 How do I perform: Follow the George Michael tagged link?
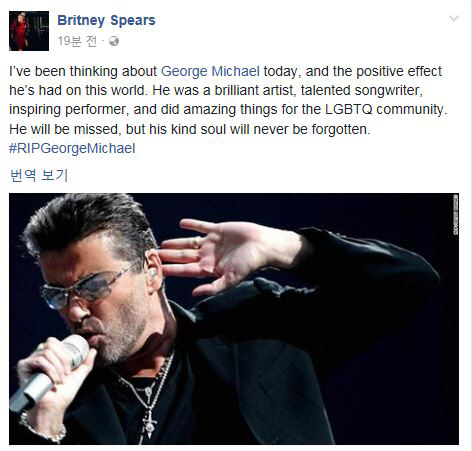click(210, 71)
